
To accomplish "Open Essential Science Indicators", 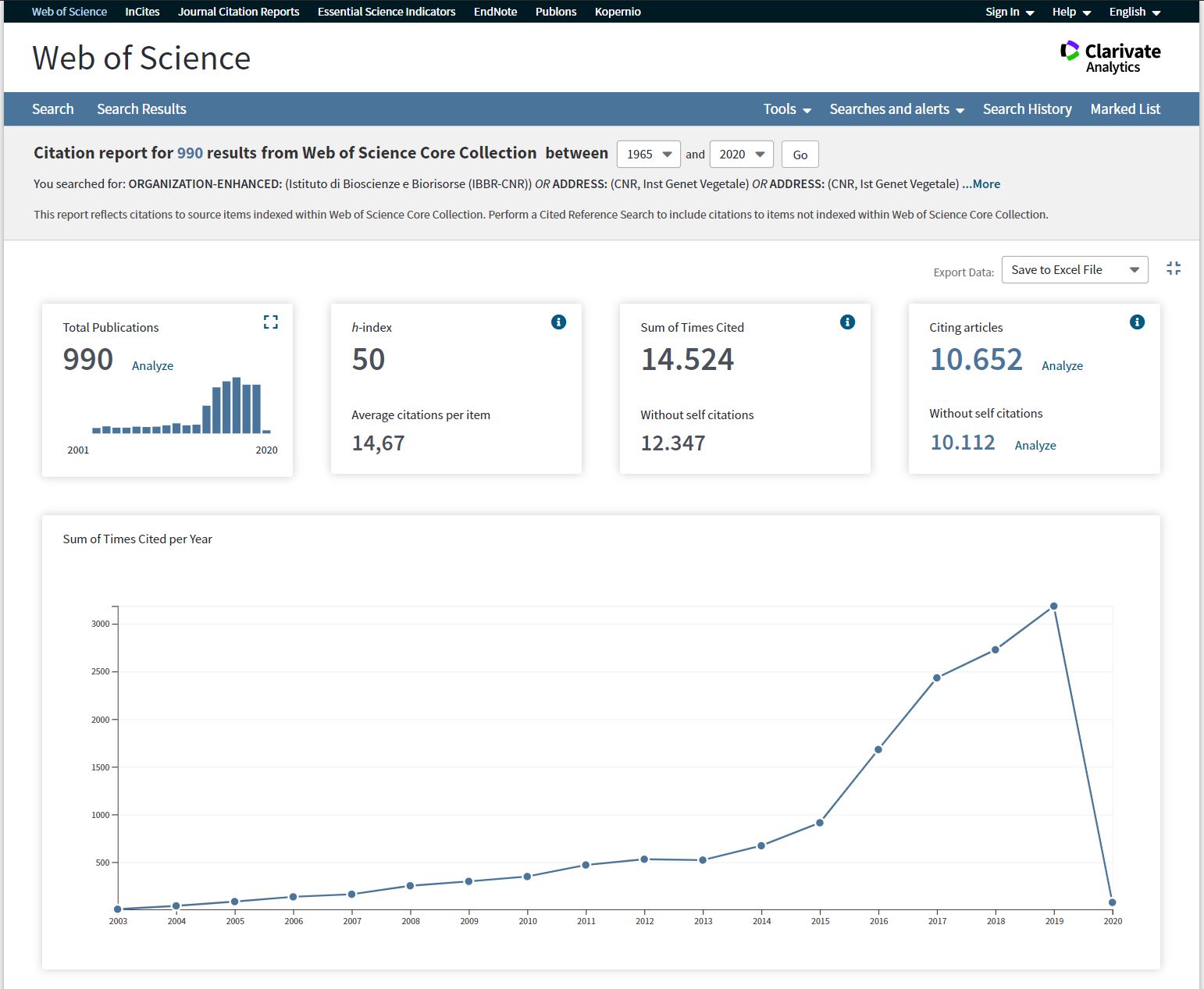I will [x=386, y=12].
